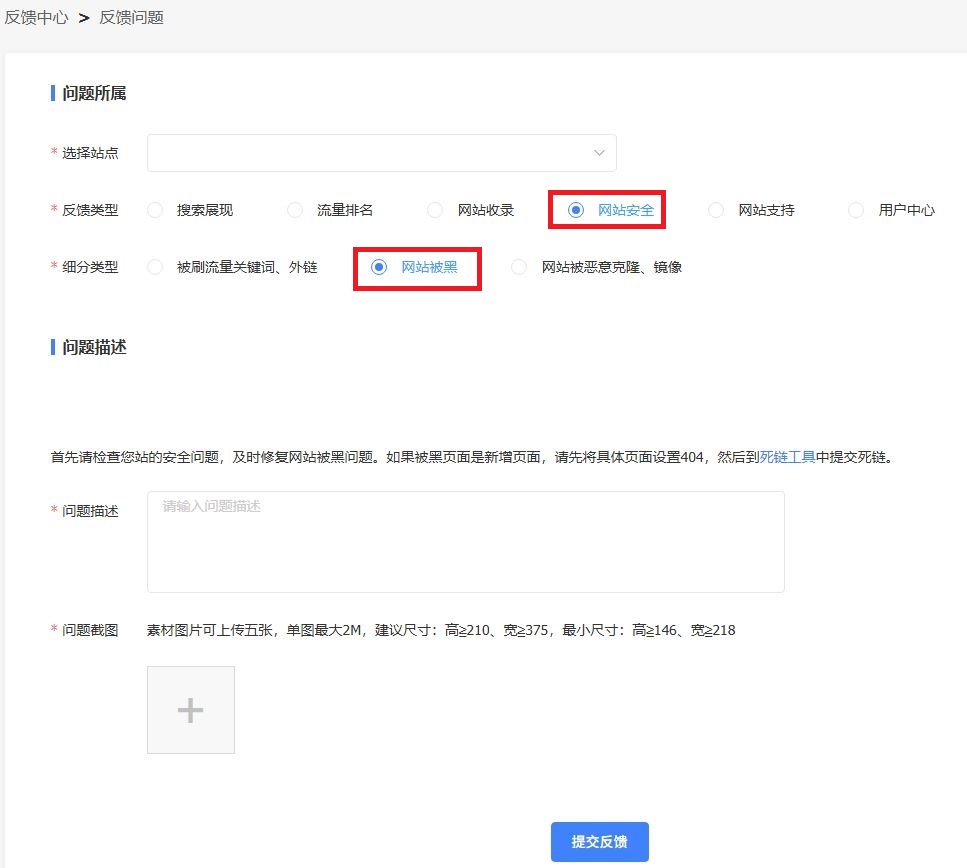
Task: Click the 提交反馈 submit button
Action: click(599, 841)
